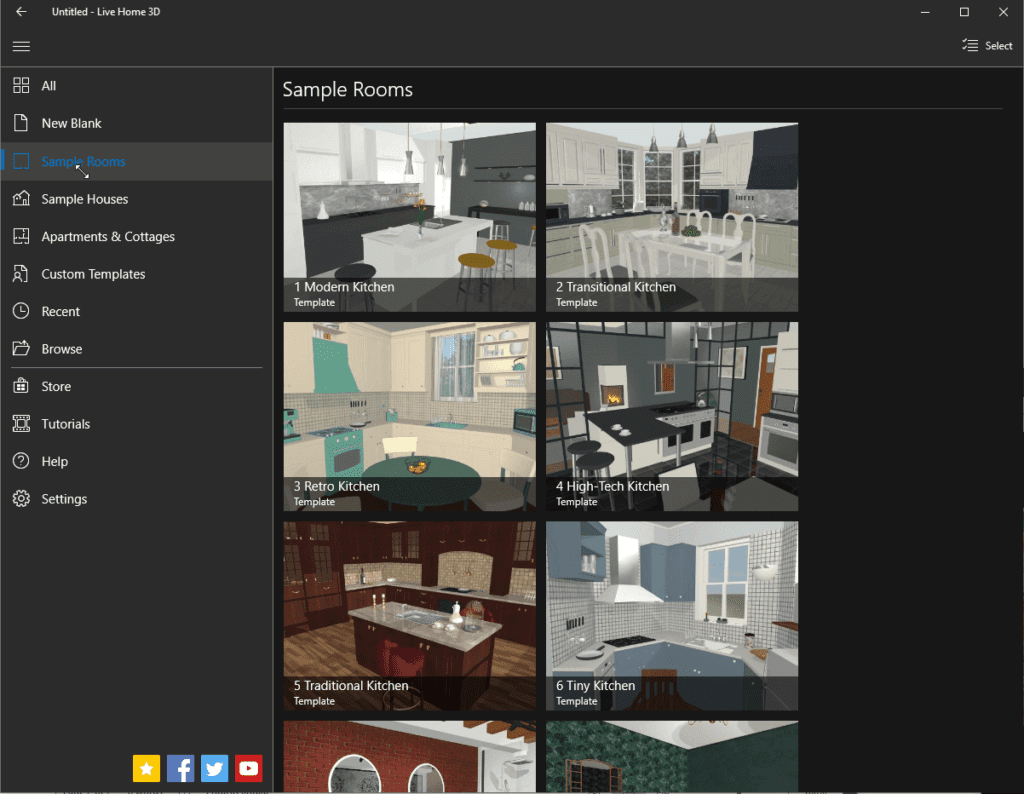Open the Recent projects list
1024x794 pixels.
tap(61, 311)
